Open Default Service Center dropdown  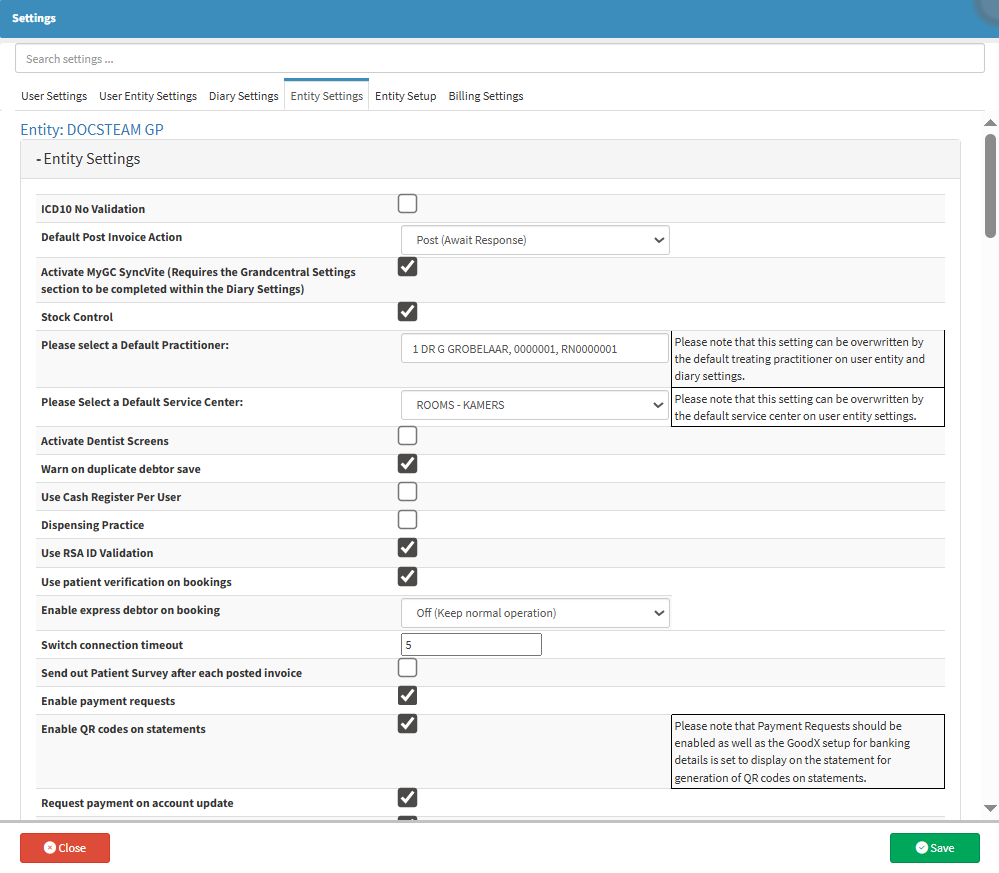coord(535,405)
